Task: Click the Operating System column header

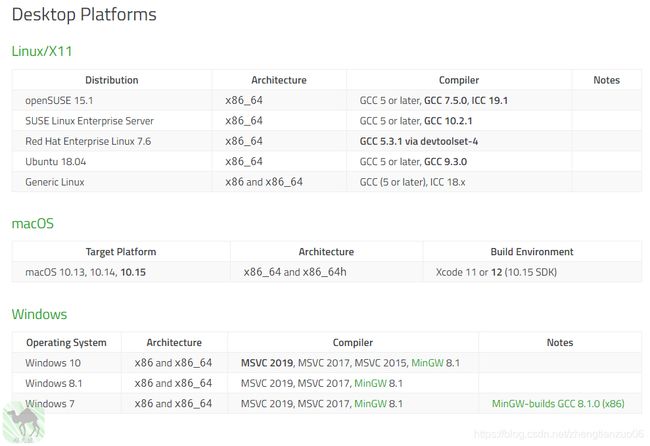Action: click(x=66, y=343)
